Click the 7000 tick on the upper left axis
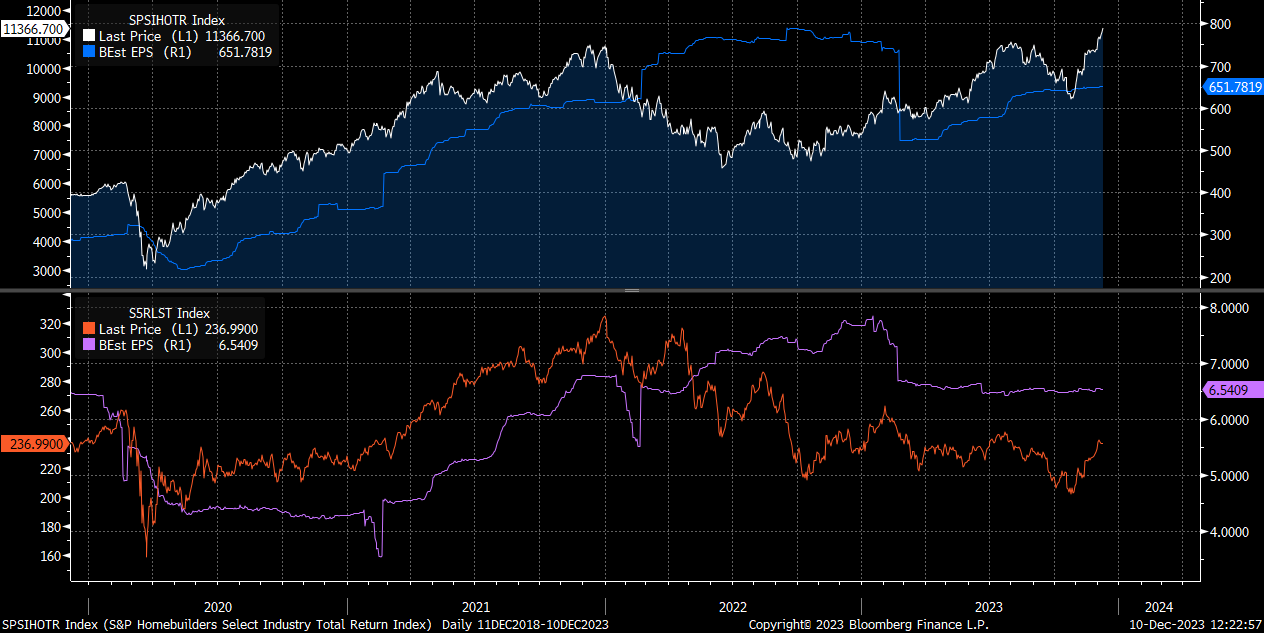Screen dimensions: 1264x633 tap(49, 156)
